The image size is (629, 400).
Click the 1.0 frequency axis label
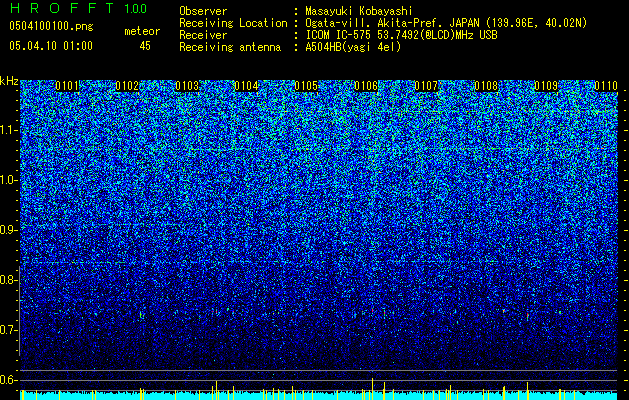[9, 180]
